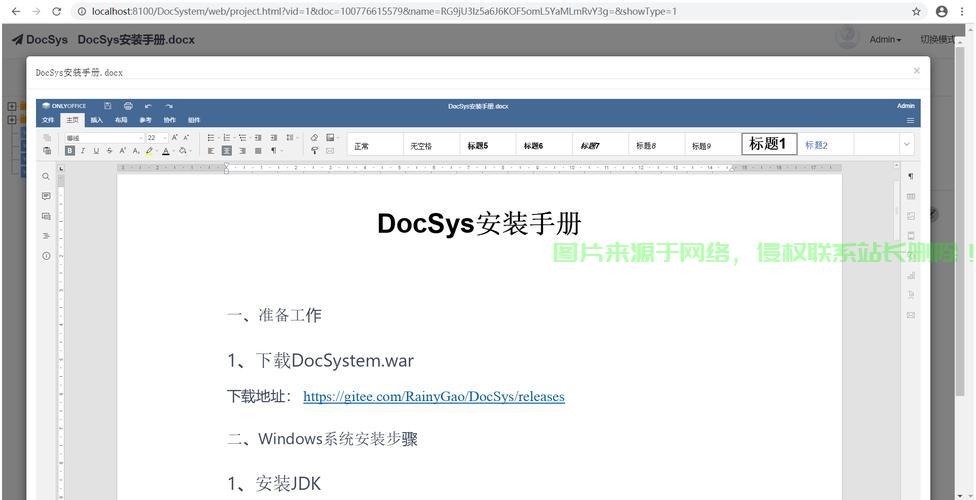Open the comments panel in left sidebar
Image resolution: width=976 pixels, height=500 pixels.
46,196
